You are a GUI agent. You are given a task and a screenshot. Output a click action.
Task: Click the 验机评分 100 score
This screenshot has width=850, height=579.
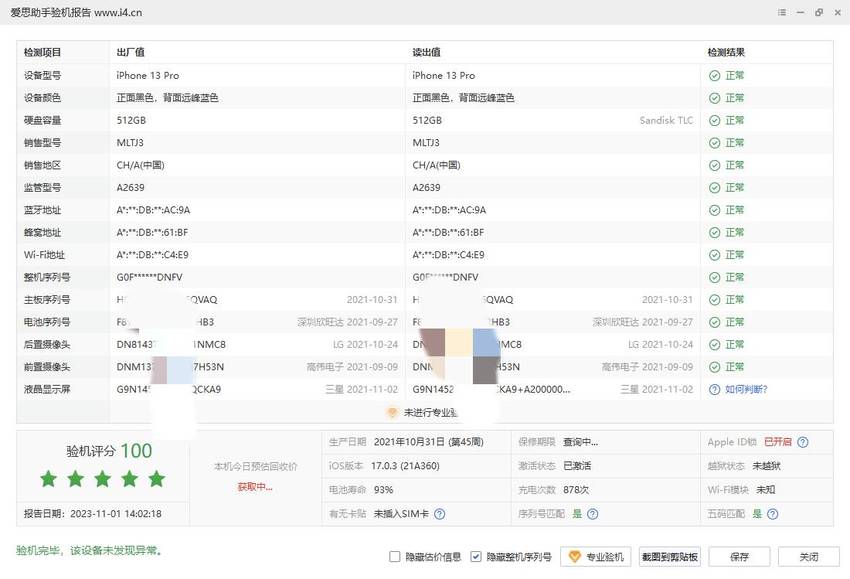point(109,451)
